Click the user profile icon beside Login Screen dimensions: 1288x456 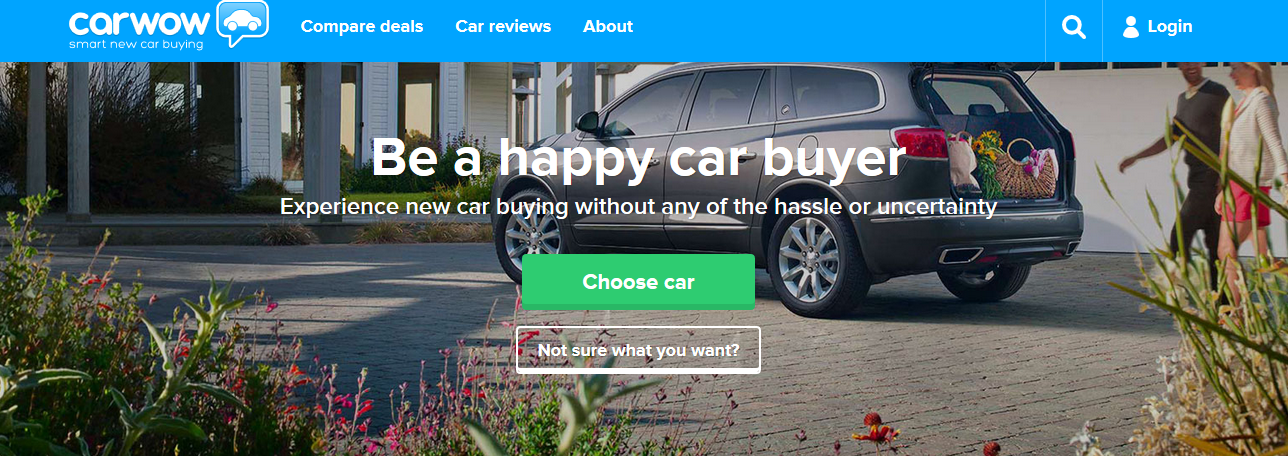pos(1131,27)
